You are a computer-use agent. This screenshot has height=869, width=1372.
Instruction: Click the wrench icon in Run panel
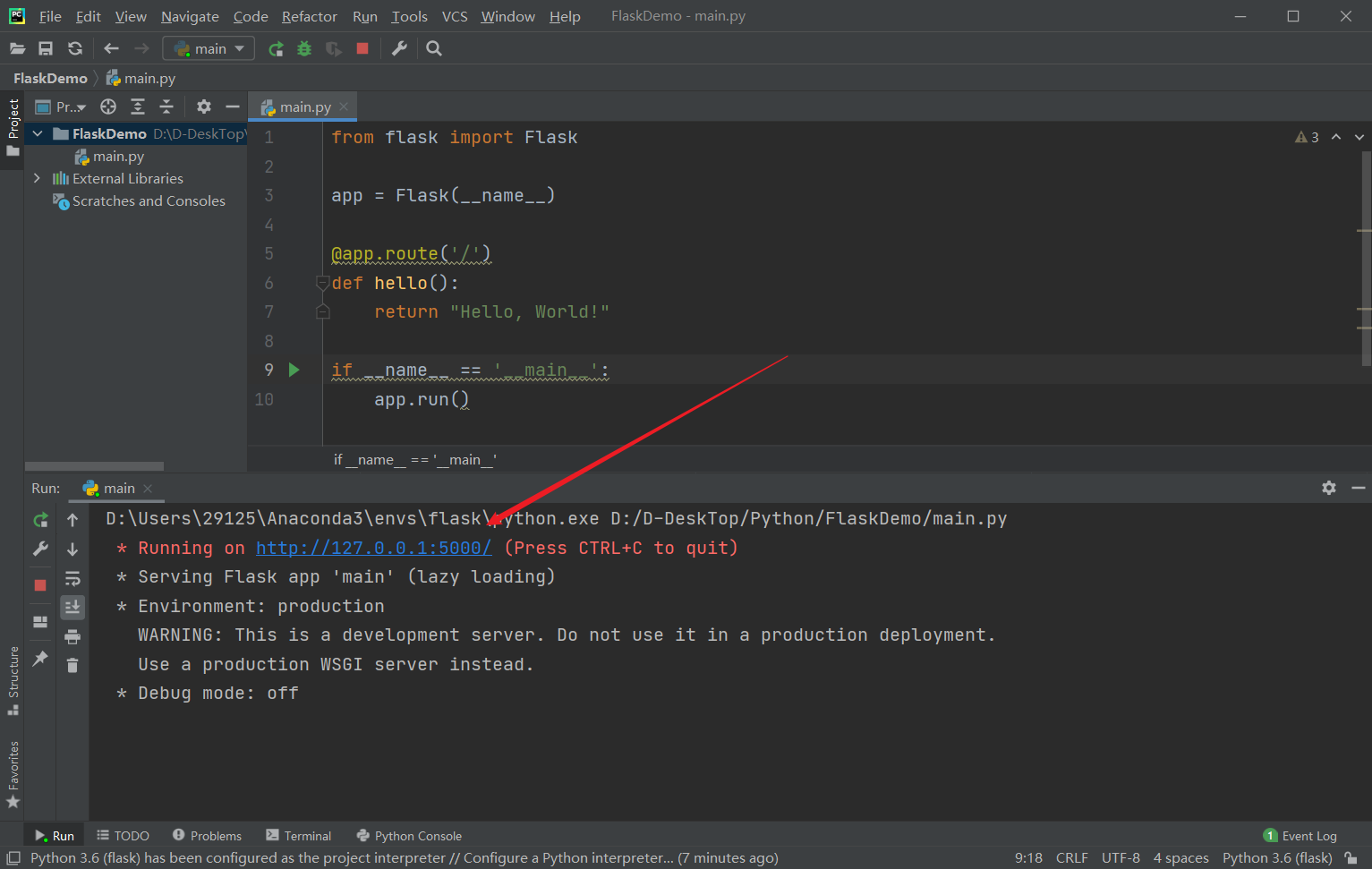coord(40,550)
